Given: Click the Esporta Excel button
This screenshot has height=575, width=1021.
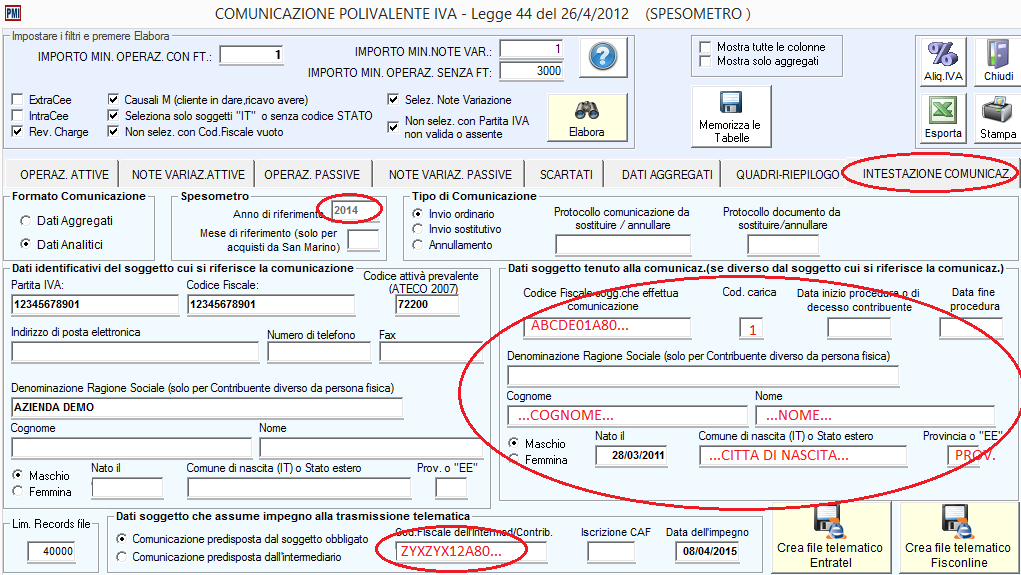Looking at the screenshot, I should (943, 118).
